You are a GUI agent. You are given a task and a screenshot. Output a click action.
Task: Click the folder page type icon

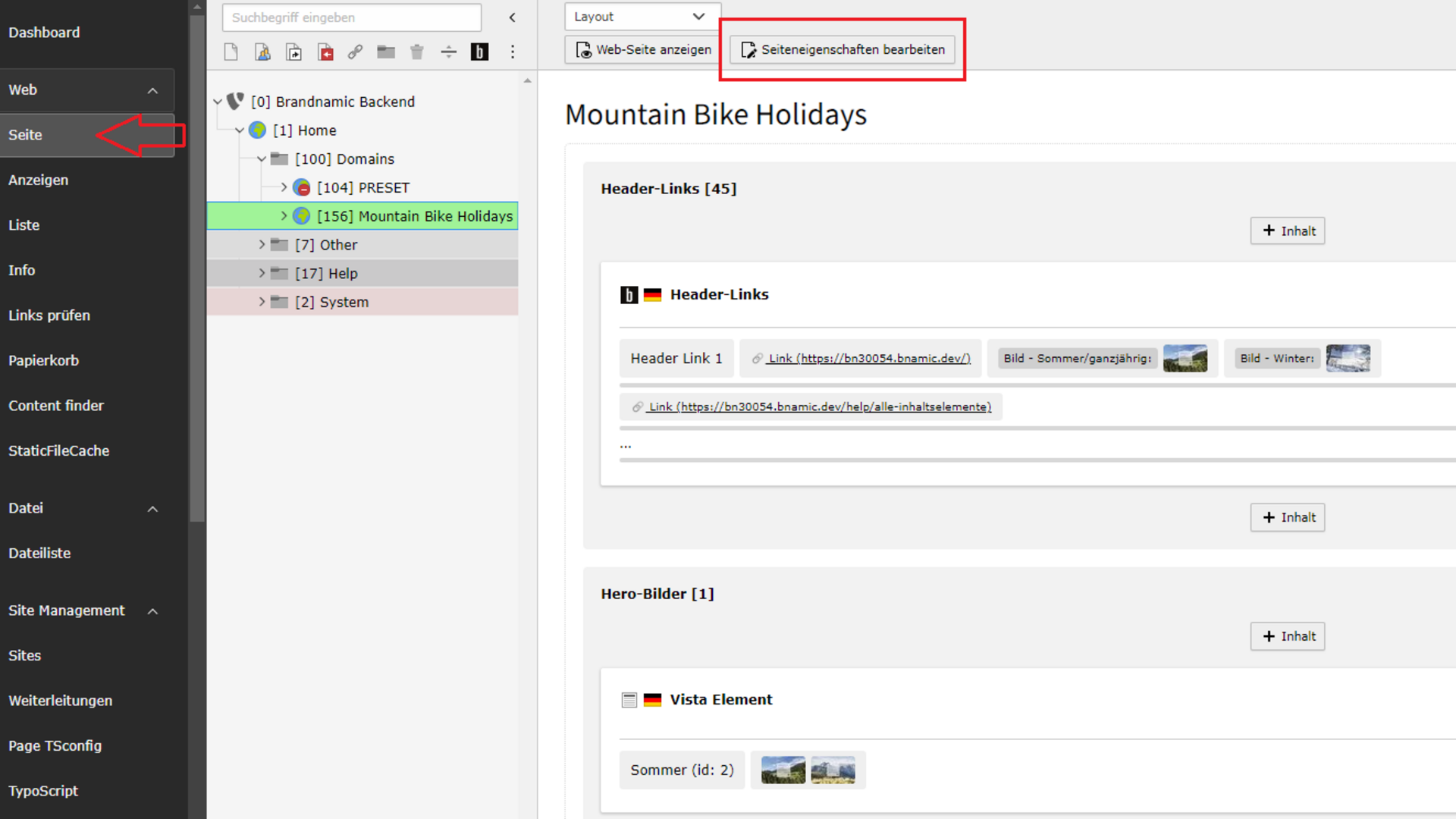click(x=386, y=52)
